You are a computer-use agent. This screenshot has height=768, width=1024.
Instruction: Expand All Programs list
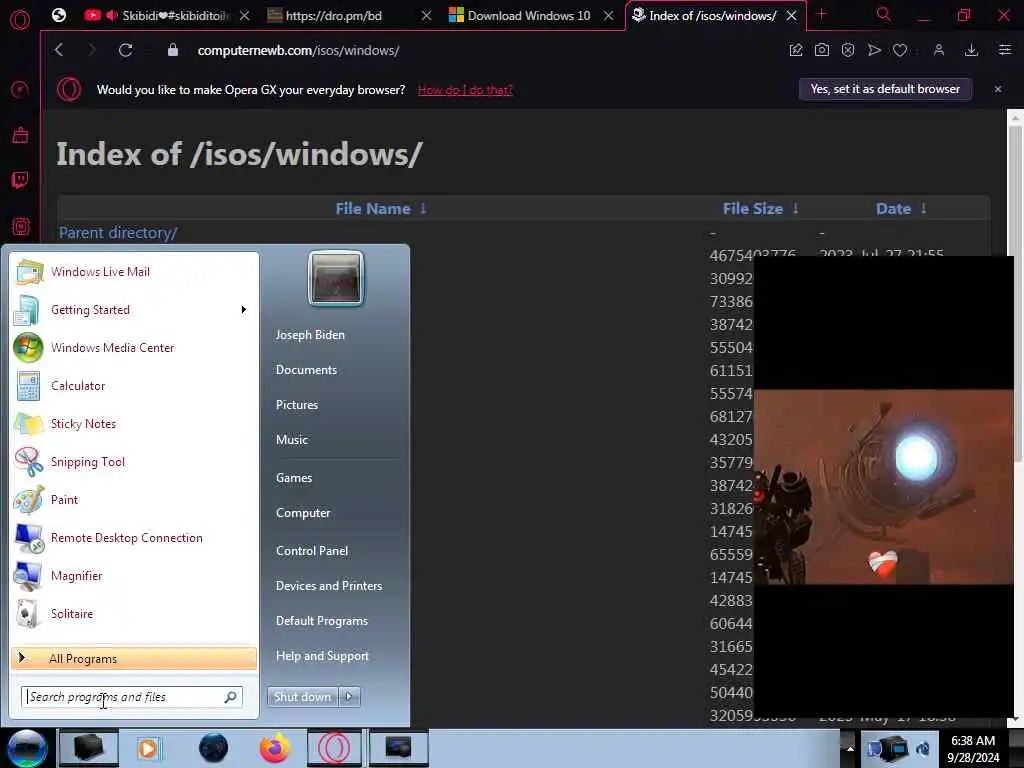(134, 658)
